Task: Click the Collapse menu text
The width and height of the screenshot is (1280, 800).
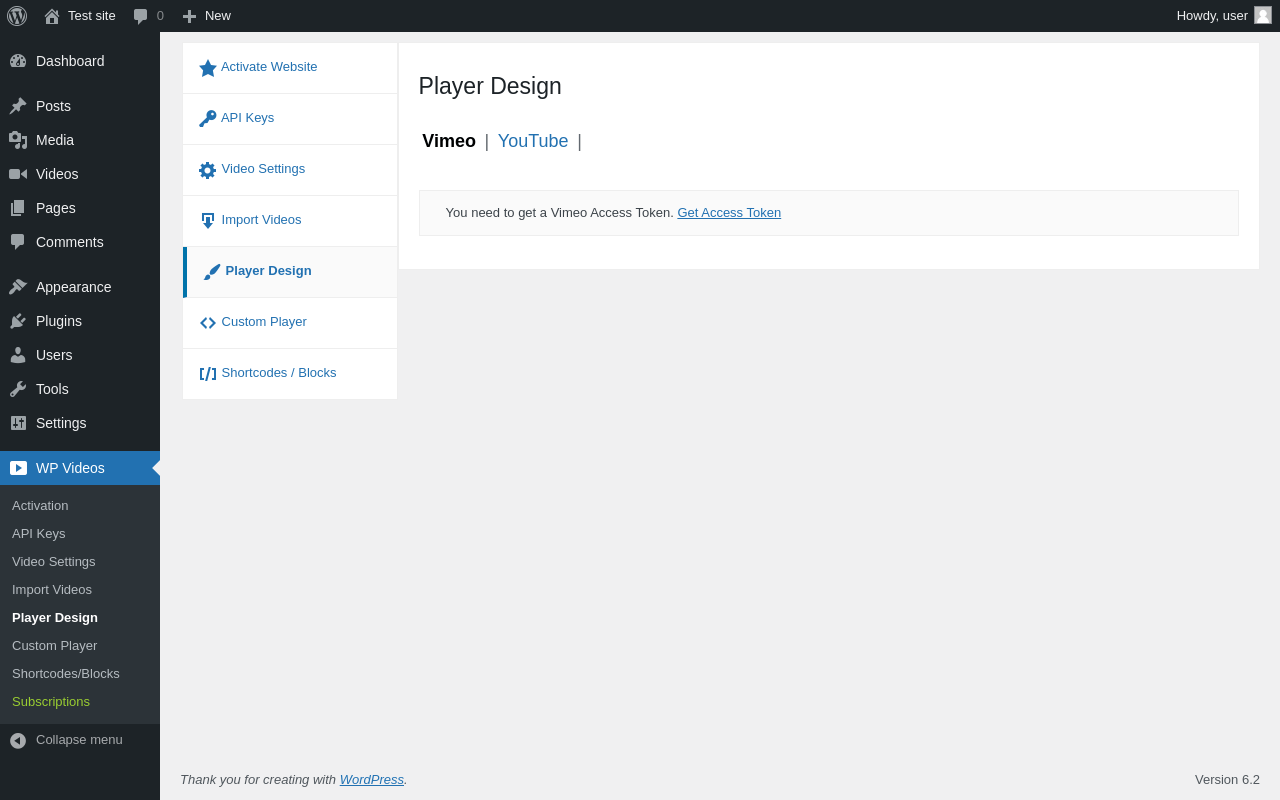Action: point(79,740)
